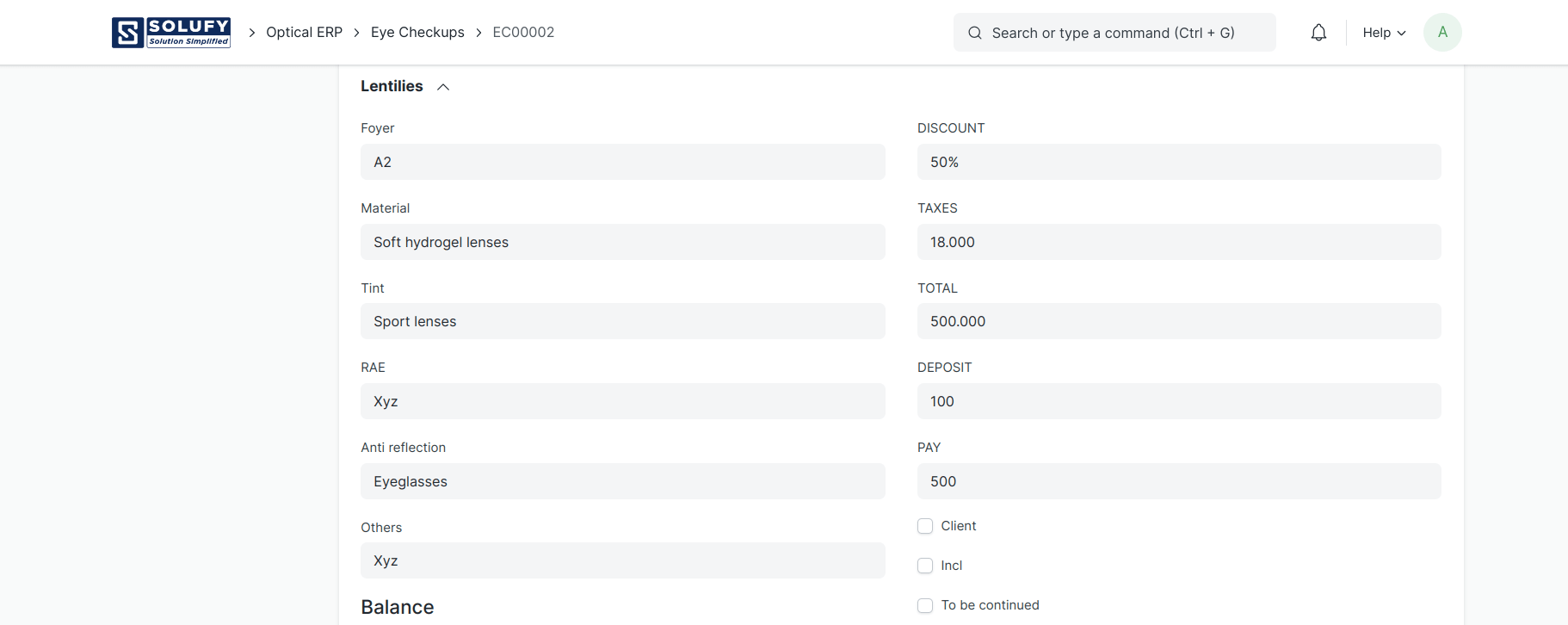Click the DEPOSIT field
Image resolution: width=1568 pixels, height=625 pixels.
click(x=1179, y=401)
